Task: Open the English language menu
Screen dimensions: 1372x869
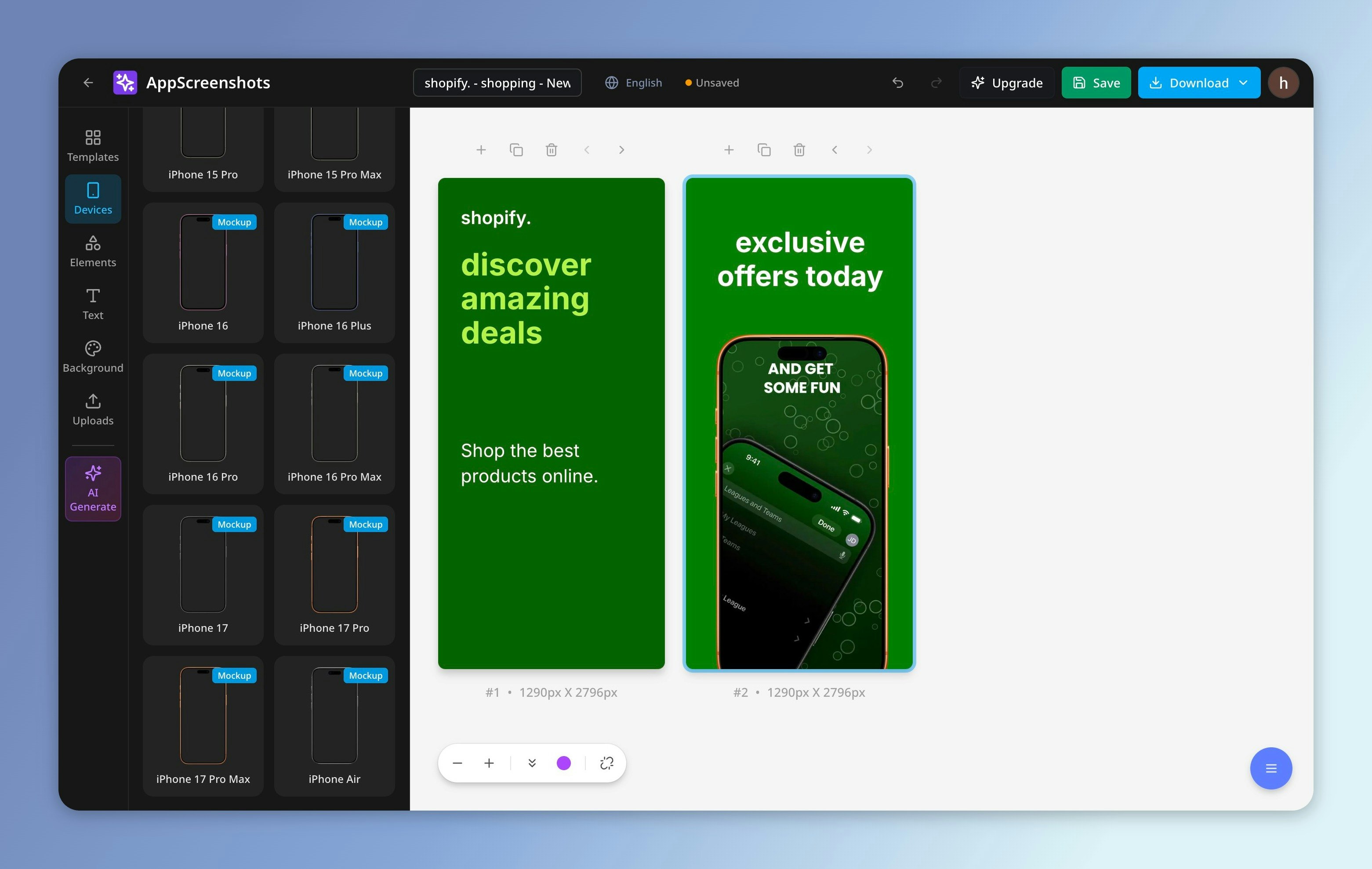Action: [633, 83]
